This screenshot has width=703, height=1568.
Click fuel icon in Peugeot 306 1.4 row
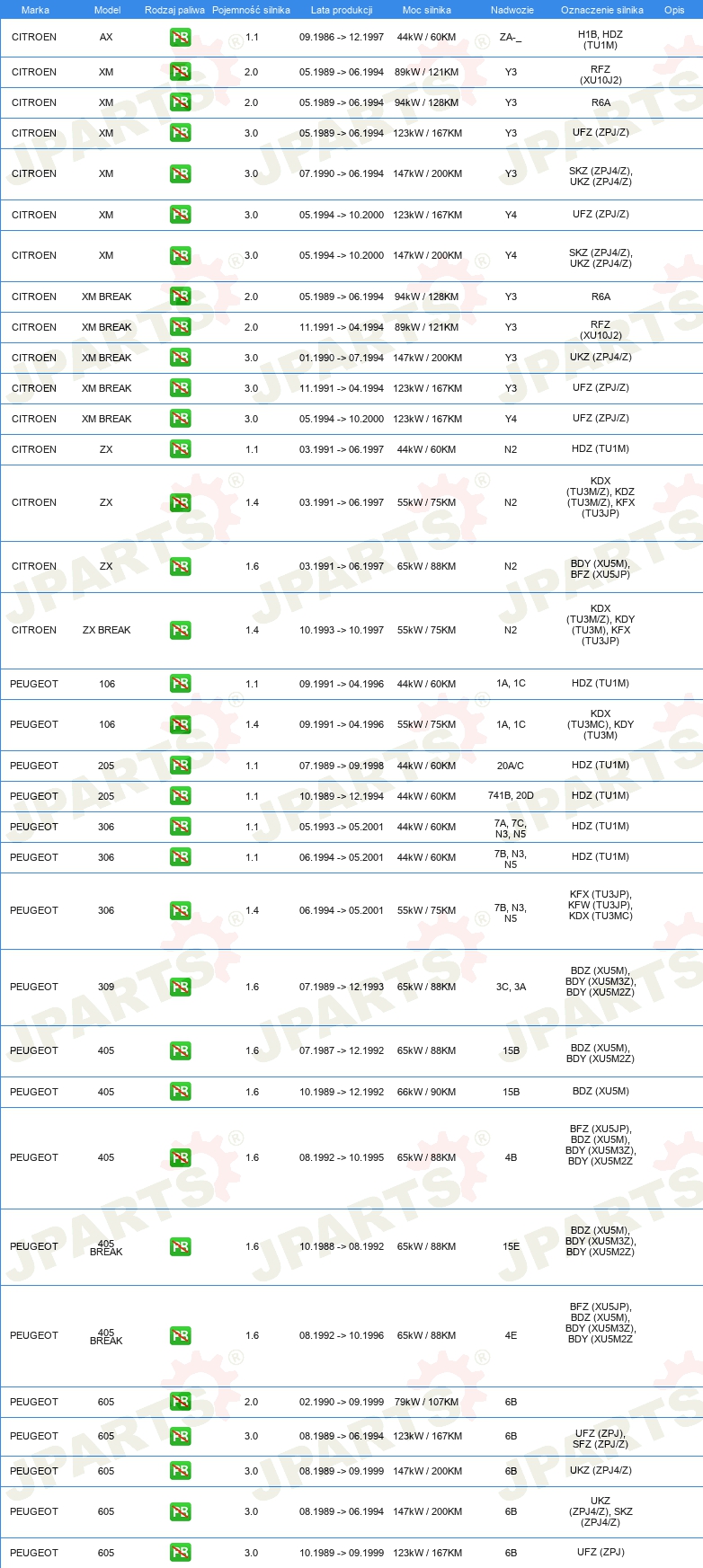tap(180, 911)
